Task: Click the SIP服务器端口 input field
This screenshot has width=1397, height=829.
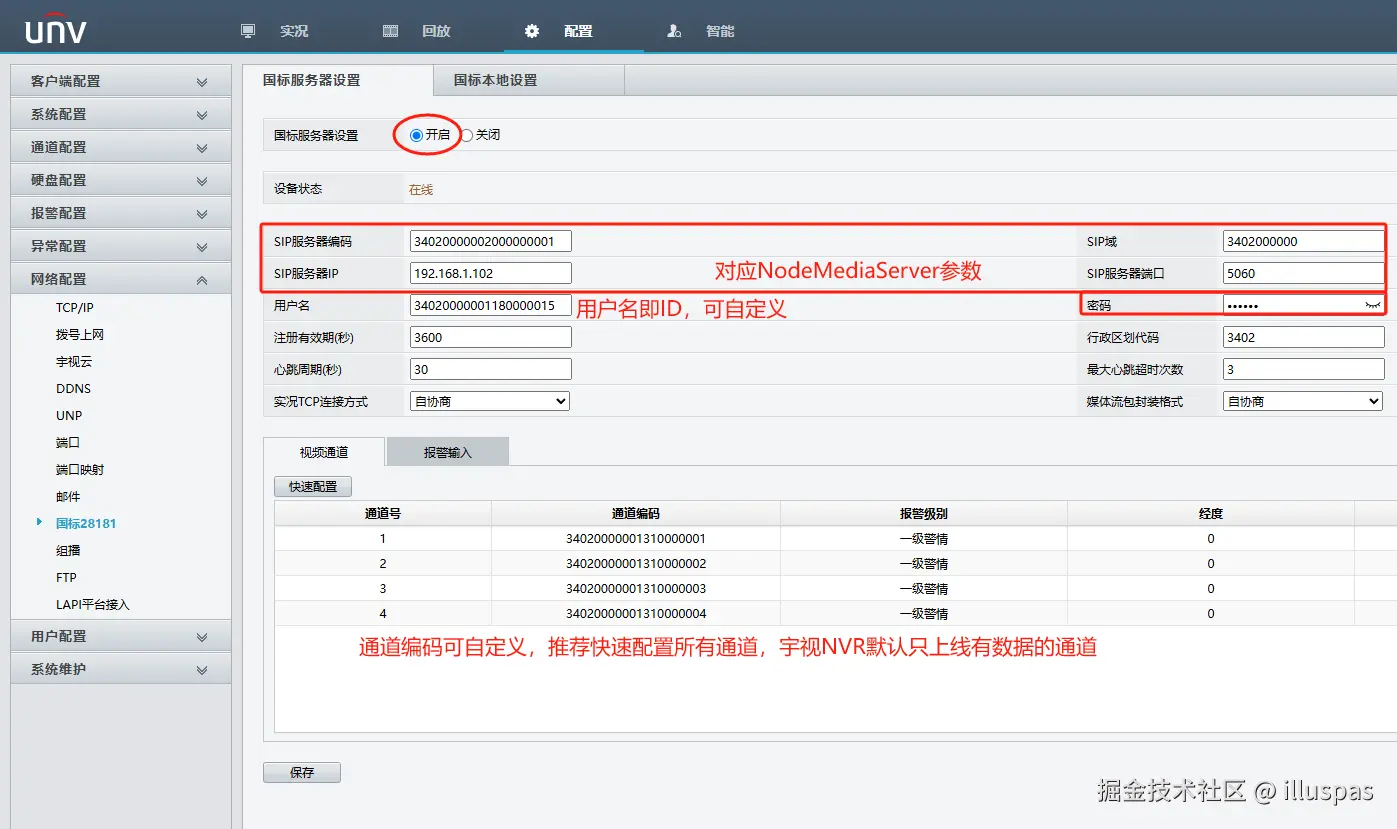Action: (x=1304, y=273)
